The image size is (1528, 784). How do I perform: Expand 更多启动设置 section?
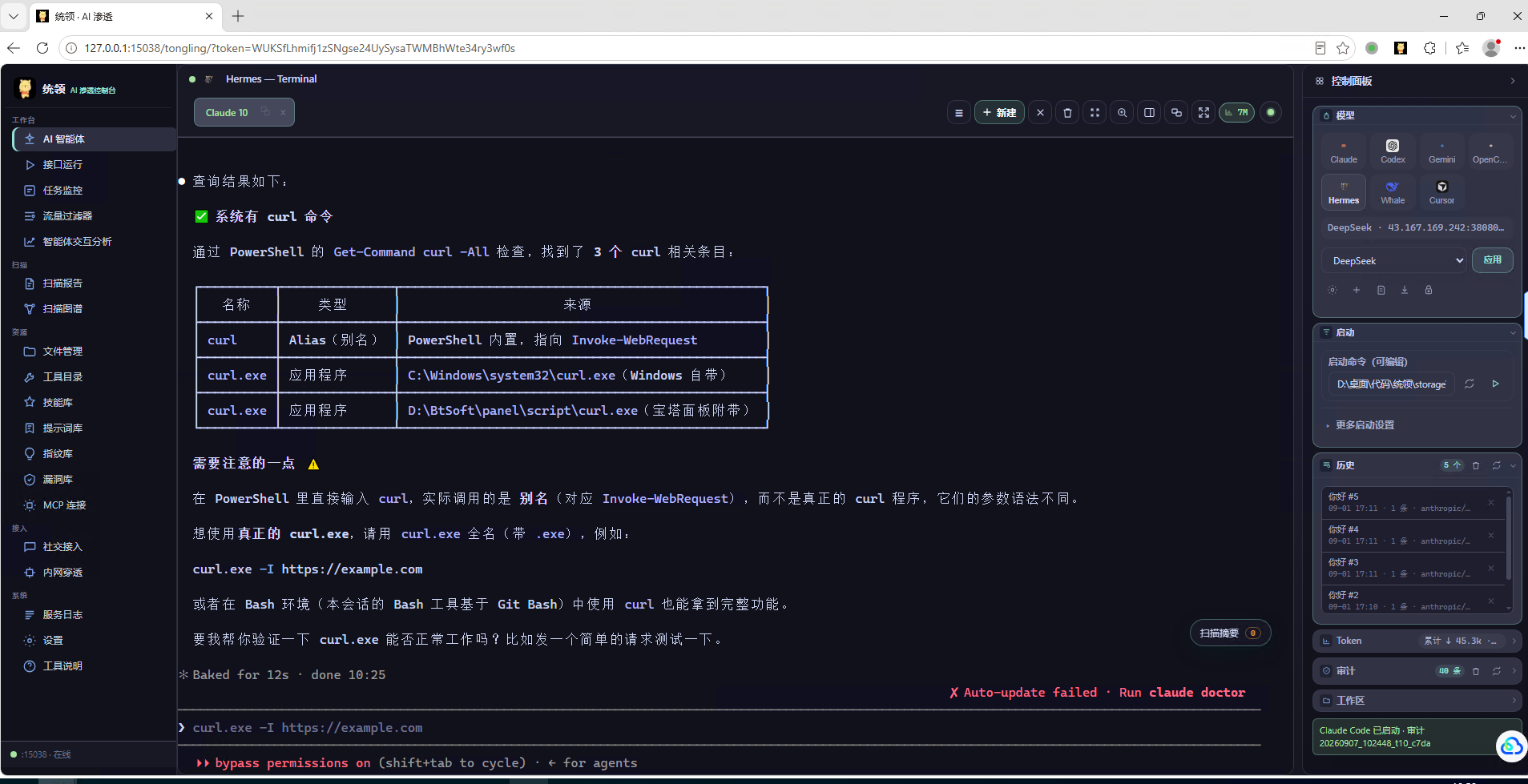tap(1364, 425)
